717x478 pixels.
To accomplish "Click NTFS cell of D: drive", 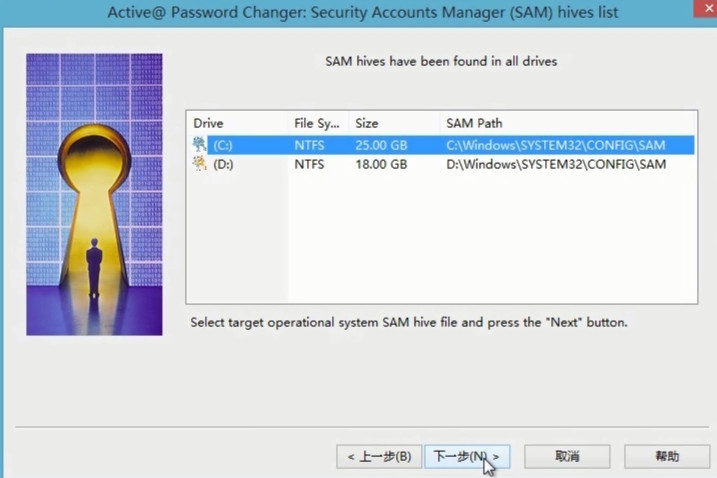I will (309, 164).
